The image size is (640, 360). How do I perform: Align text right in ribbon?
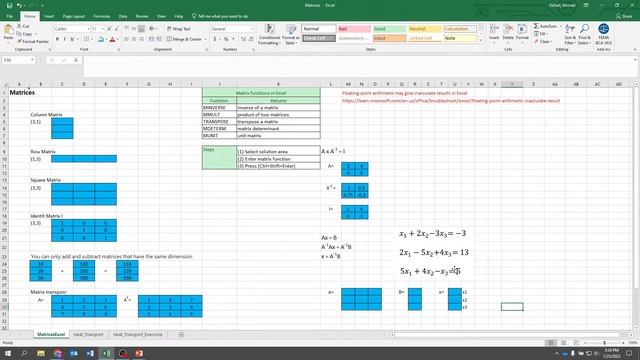(x=141, y=39)
